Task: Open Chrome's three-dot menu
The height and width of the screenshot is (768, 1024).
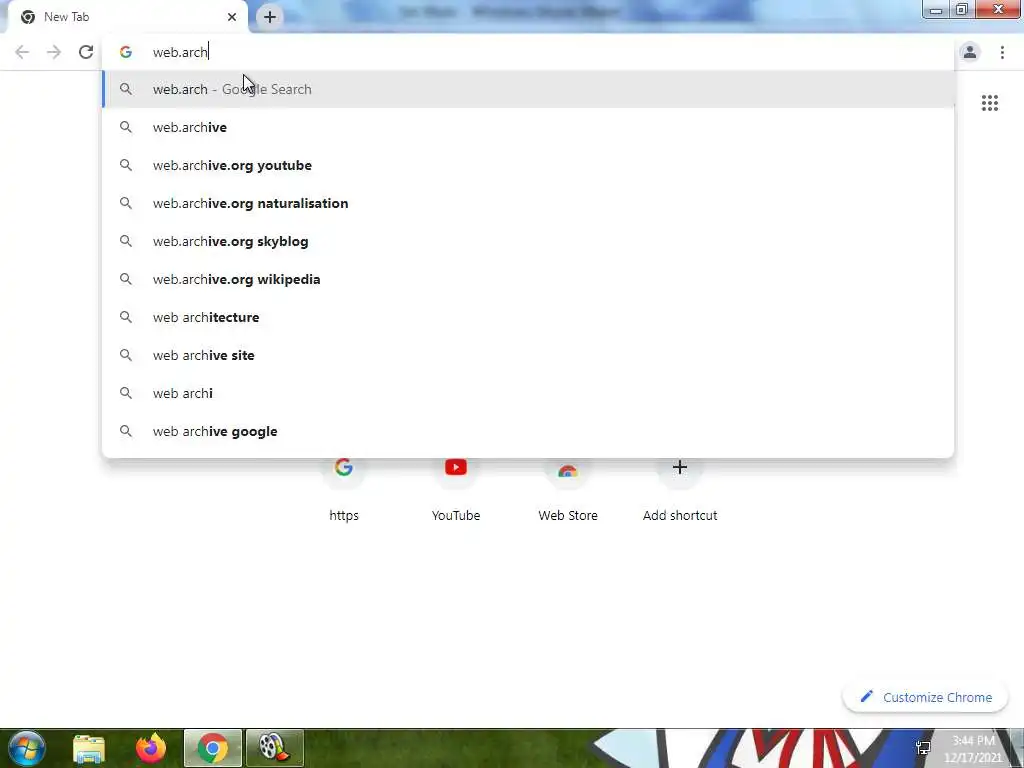Action: 1002,52
